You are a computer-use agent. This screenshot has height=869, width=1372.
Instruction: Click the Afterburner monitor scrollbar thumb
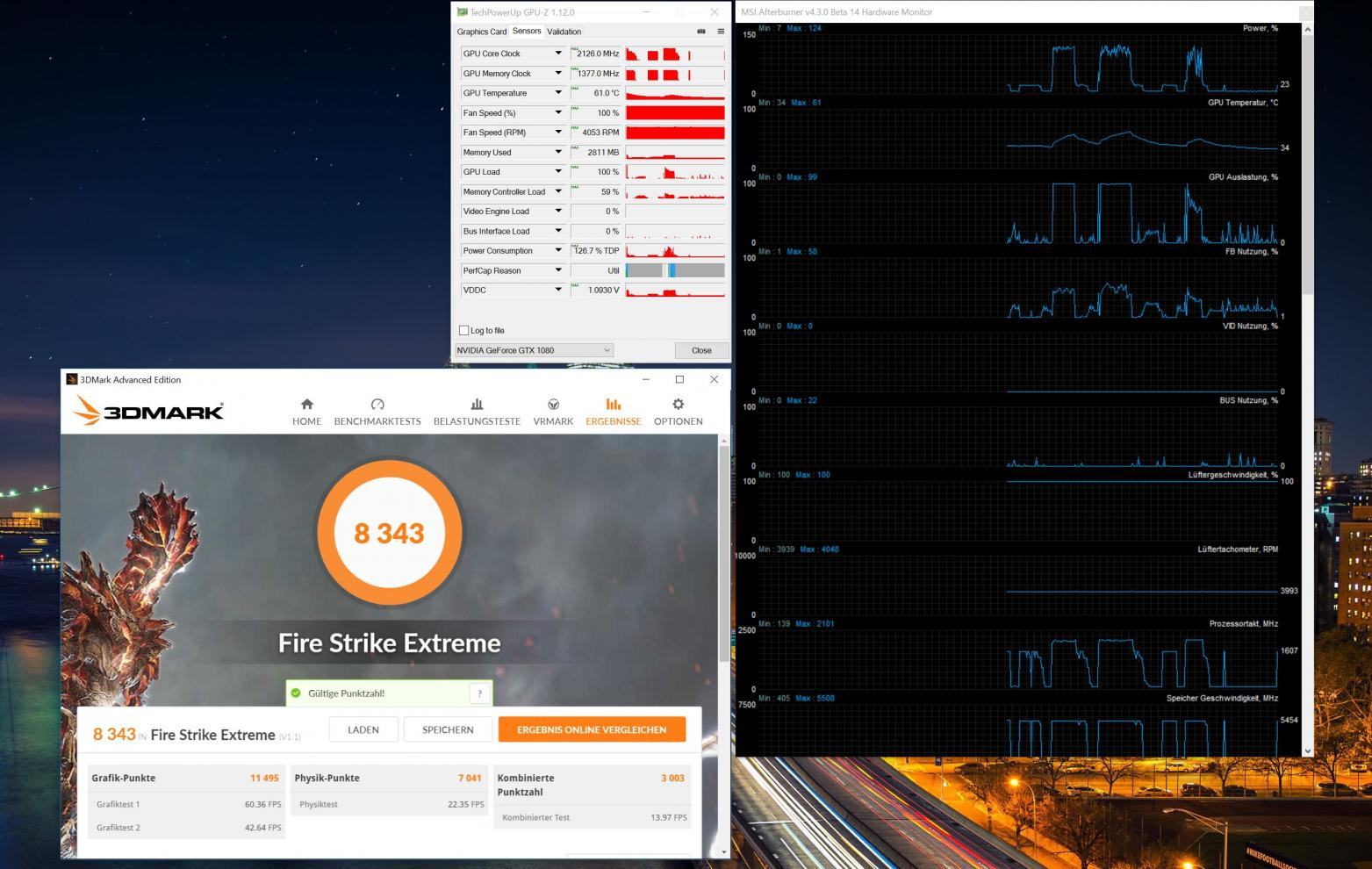[1308, 165]
